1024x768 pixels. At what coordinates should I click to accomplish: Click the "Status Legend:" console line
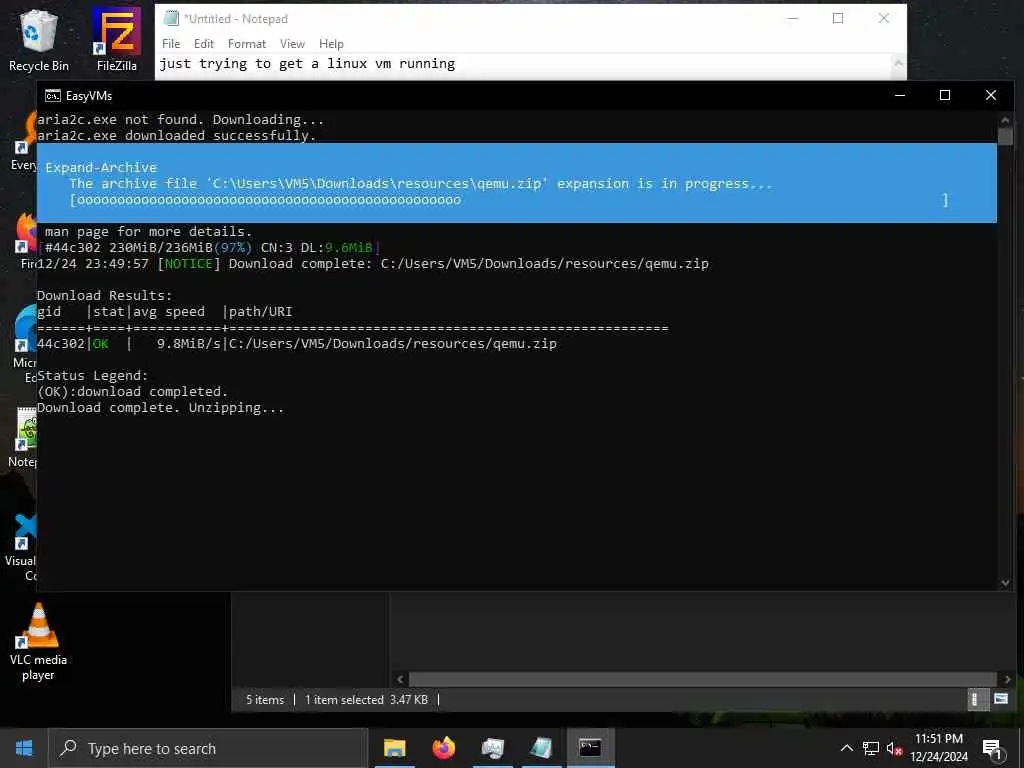point(93,376)
